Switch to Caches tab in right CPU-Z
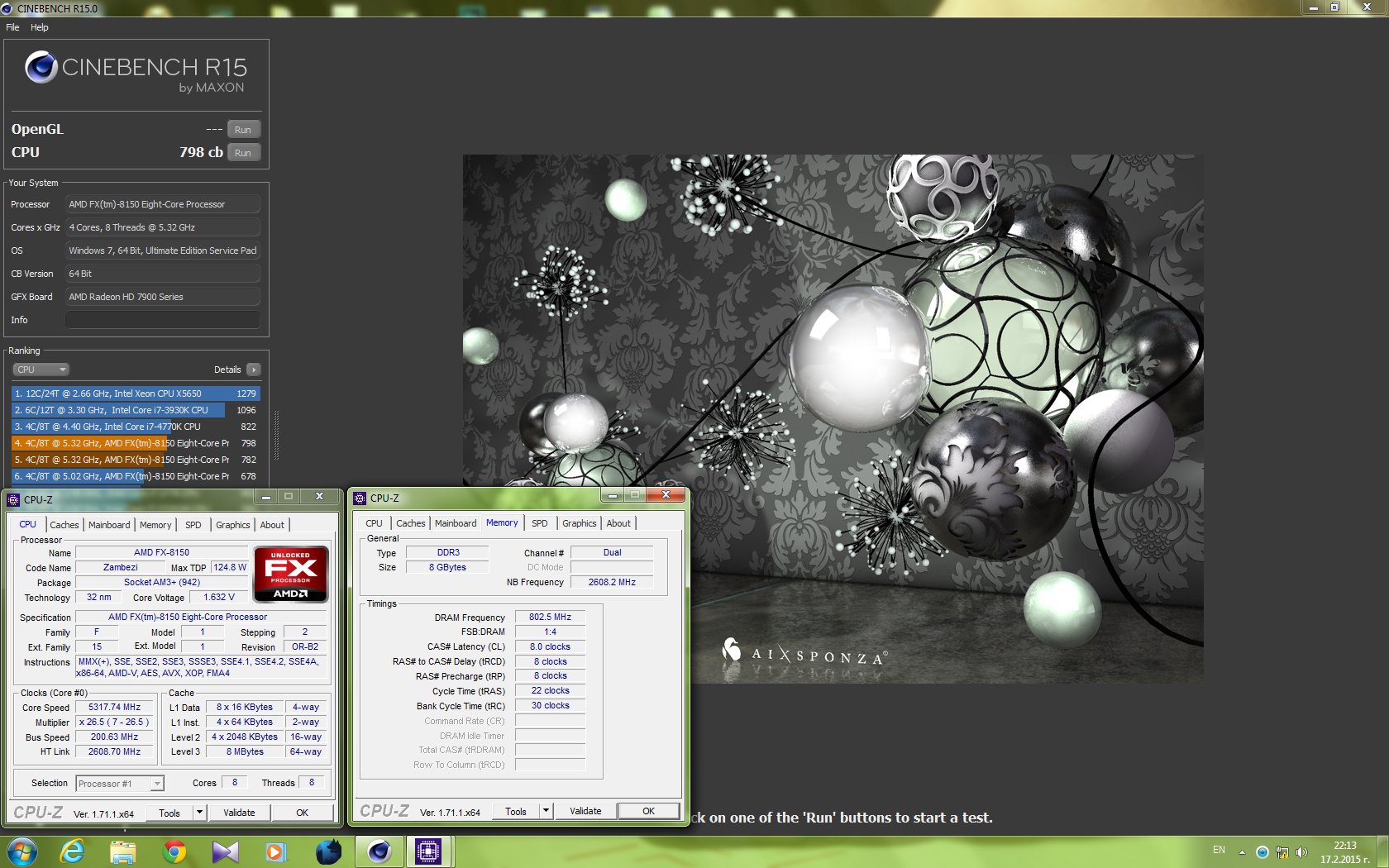This screenshot has width=1389, height=868. [411, 523]
